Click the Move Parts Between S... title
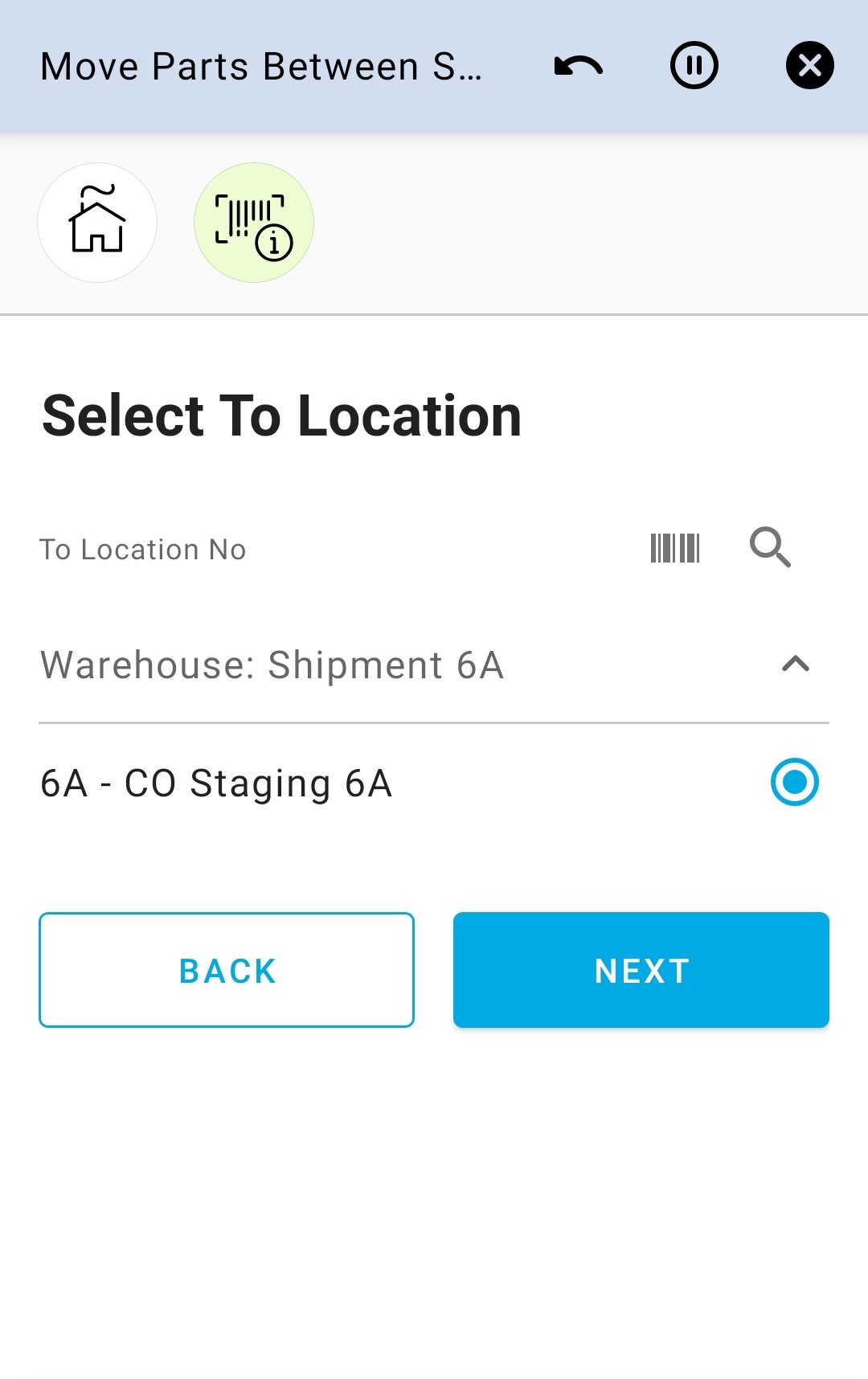 261,67
